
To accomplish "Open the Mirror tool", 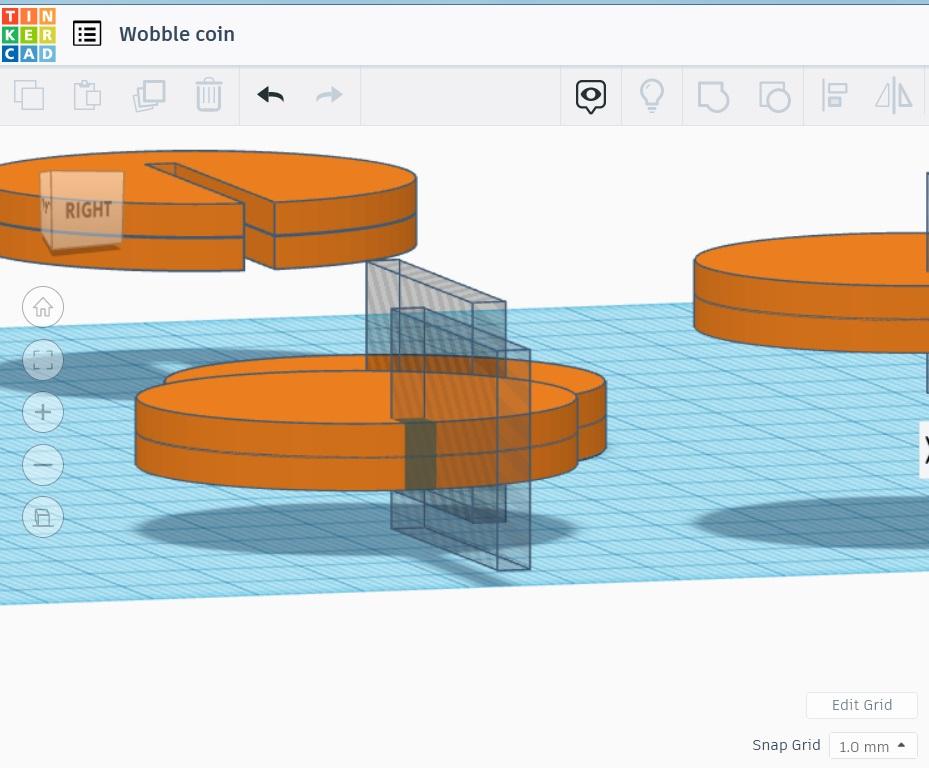I will (x=893, y=95).
